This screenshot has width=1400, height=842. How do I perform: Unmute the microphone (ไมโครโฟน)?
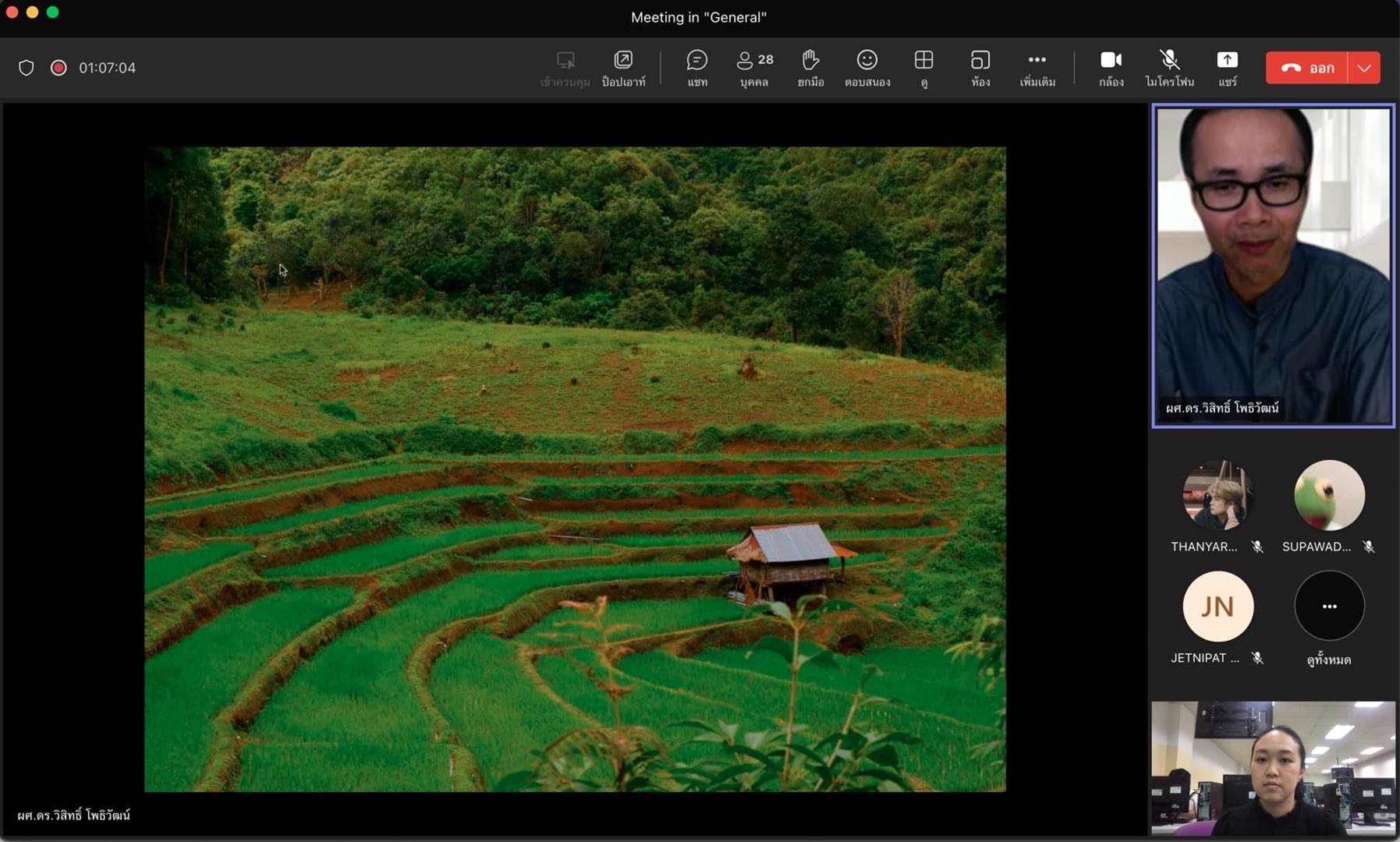1168,68
